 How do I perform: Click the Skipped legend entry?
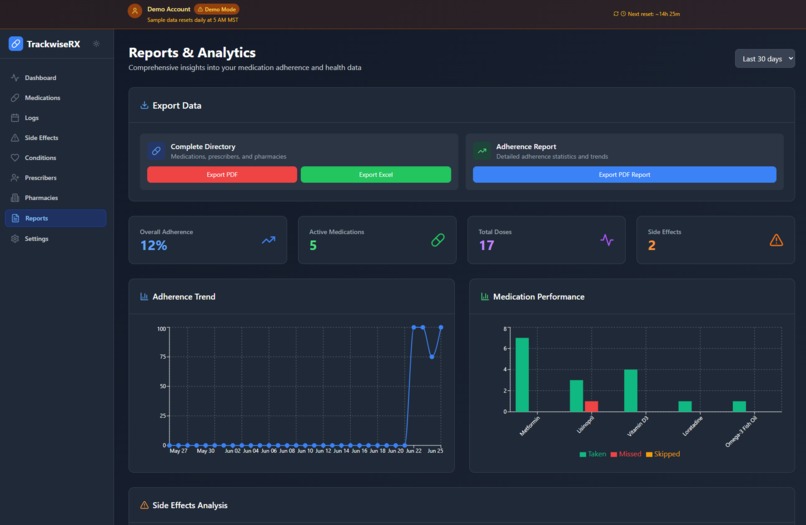coord(663,454)
